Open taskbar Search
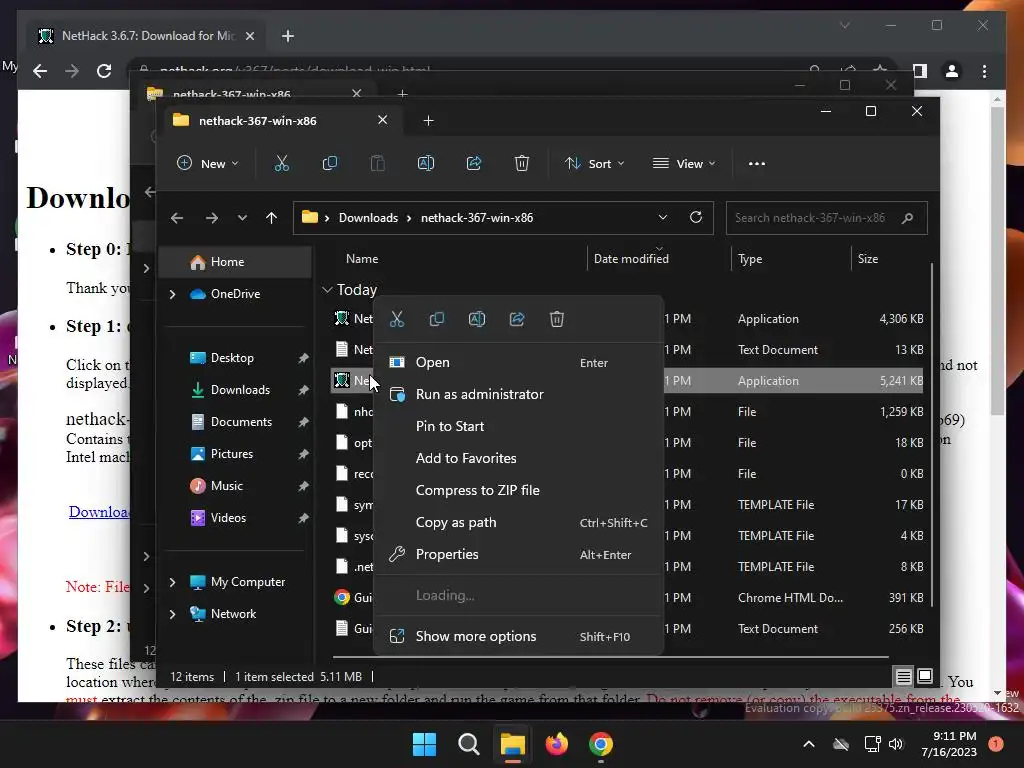 click(x=468, y=744)
